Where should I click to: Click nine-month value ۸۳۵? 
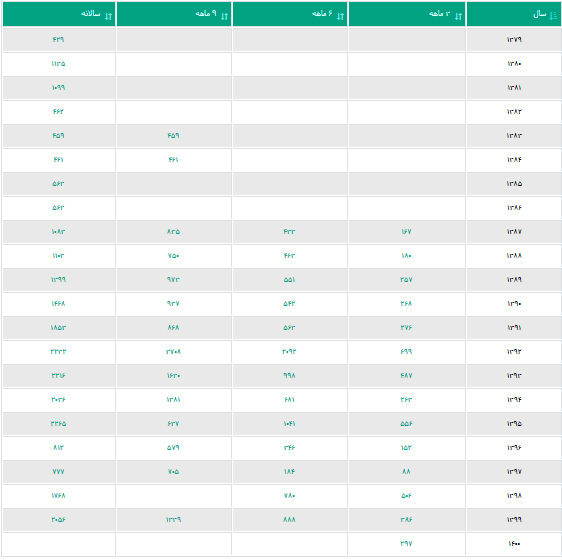pos(173,232)
